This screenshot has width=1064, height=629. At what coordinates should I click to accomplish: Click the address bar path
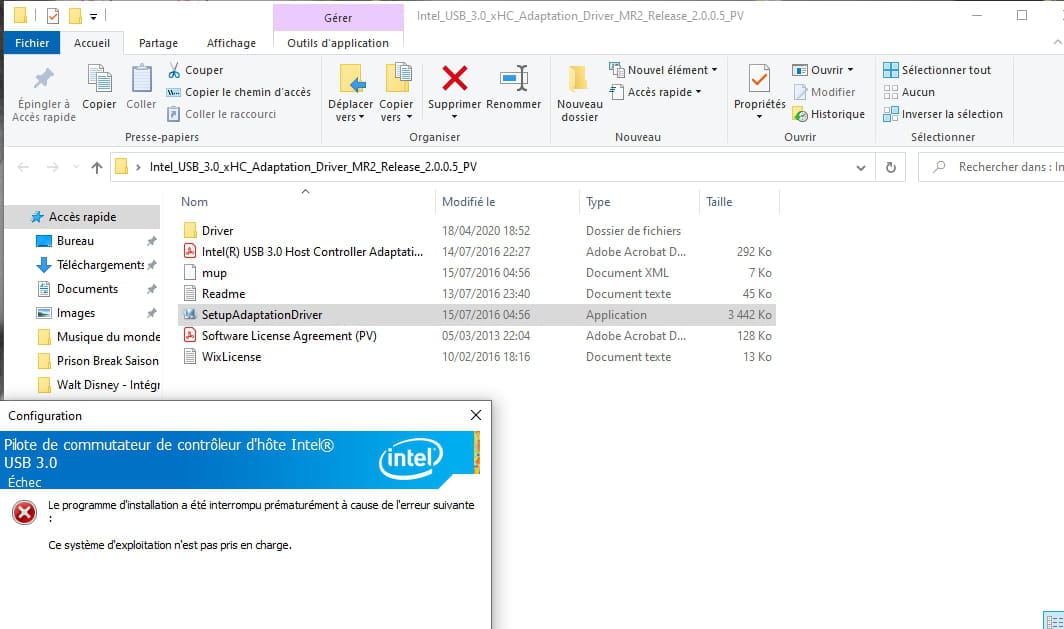pyautogui.click(x=313, y=167)
